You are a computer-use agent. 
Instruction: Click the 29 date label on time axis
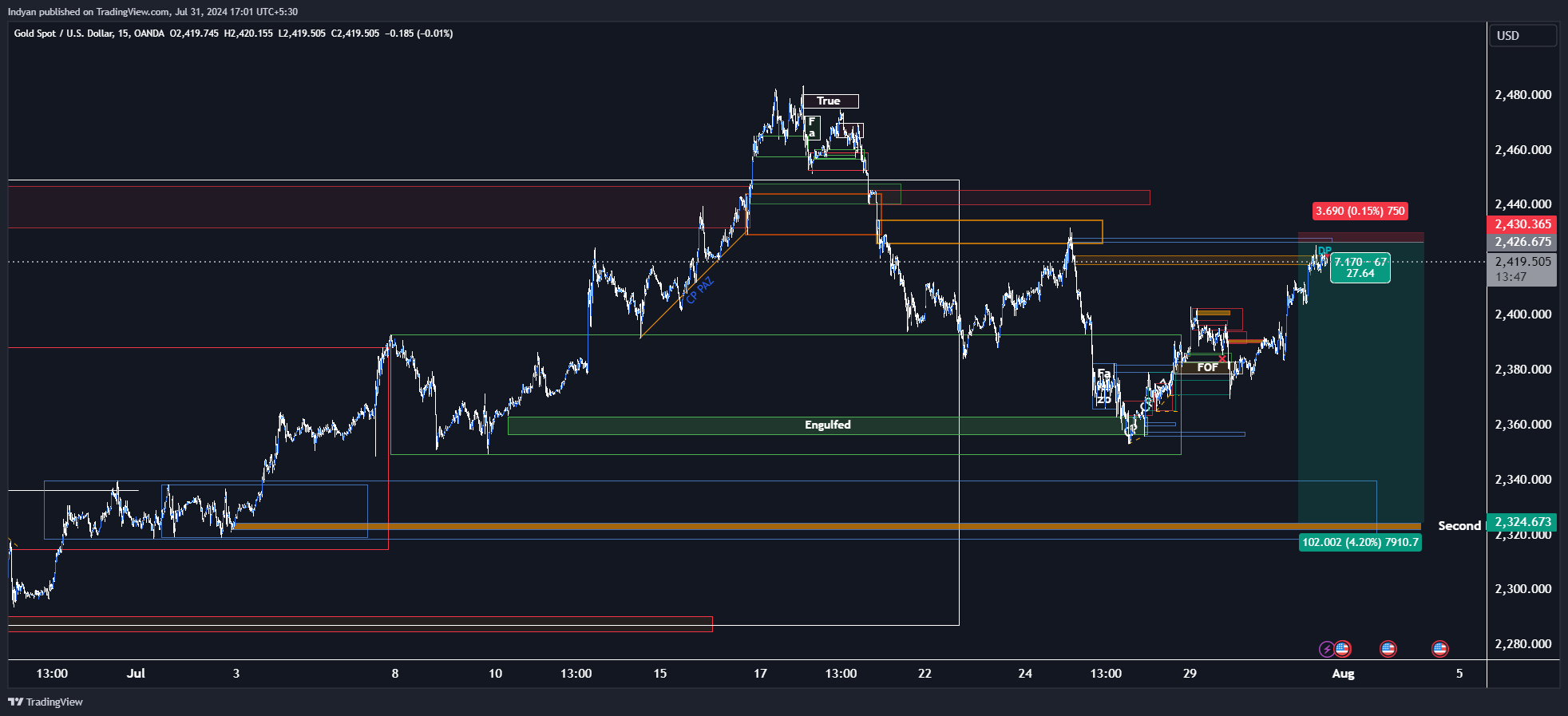(x=1190, y=674)
